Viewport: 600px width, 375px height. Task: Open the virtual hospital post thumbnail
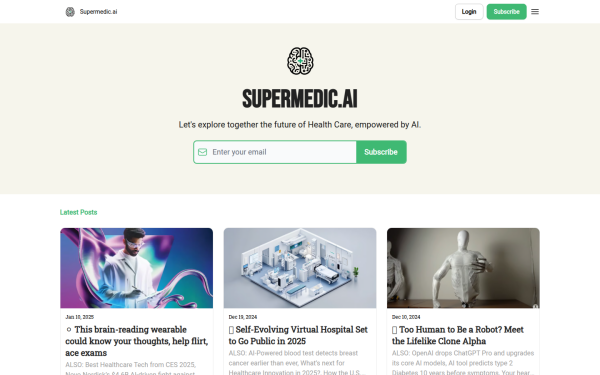[300, 268]
